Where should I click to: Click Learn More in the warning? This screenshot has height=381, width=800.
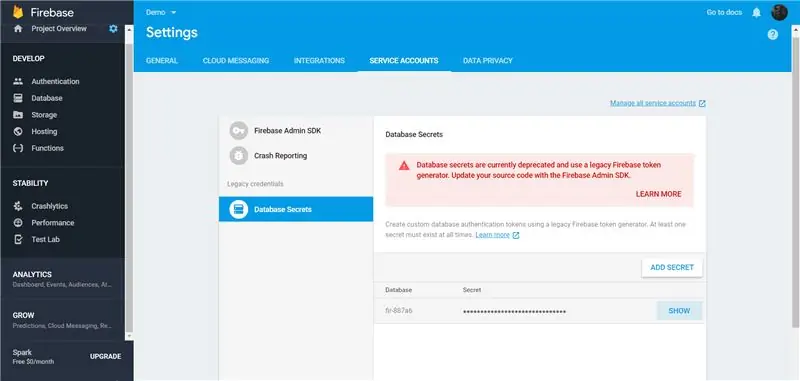(x=658, y=194)
